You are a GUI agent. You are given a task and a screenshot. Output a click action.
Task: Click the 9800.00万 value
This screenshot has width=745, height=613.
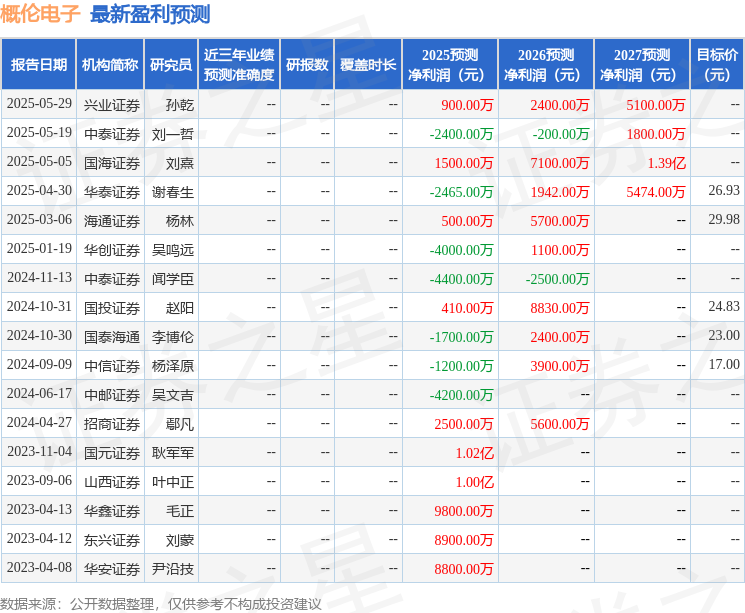click(464, 510)
